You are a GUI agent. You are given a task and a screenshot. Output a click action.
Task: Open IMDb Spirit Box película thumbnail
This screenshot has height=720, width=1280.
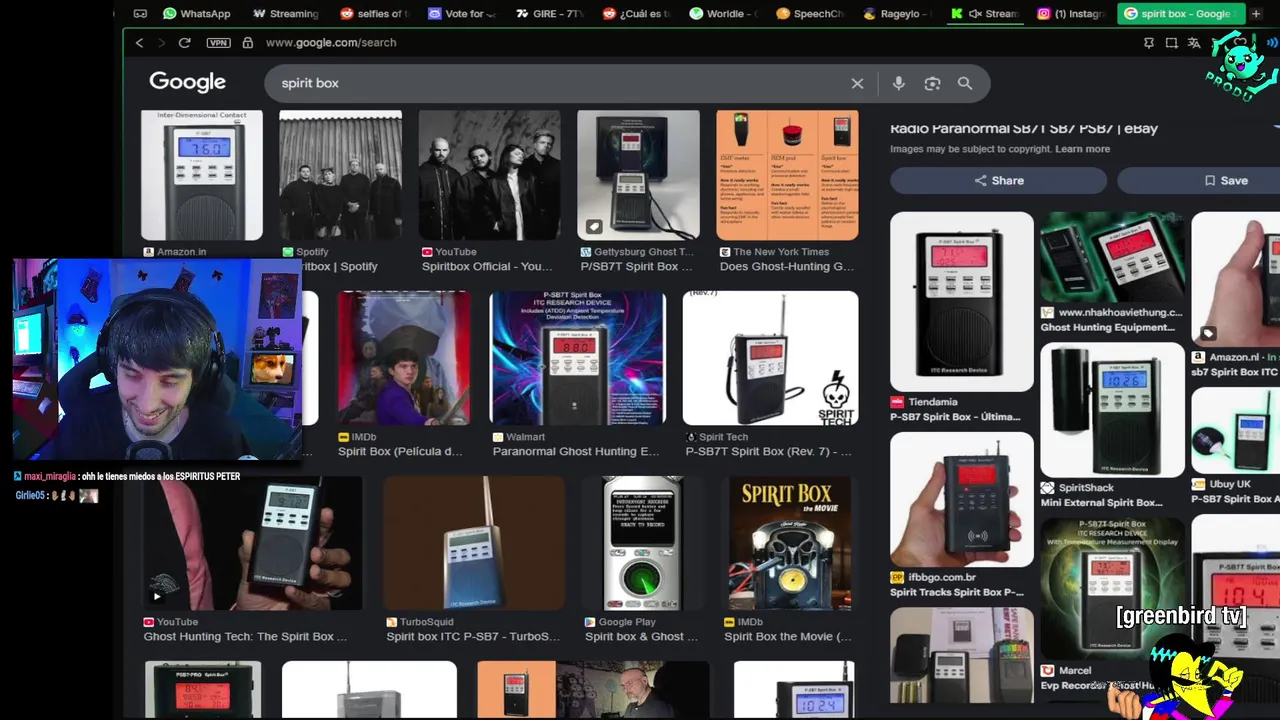pos(404,358)
